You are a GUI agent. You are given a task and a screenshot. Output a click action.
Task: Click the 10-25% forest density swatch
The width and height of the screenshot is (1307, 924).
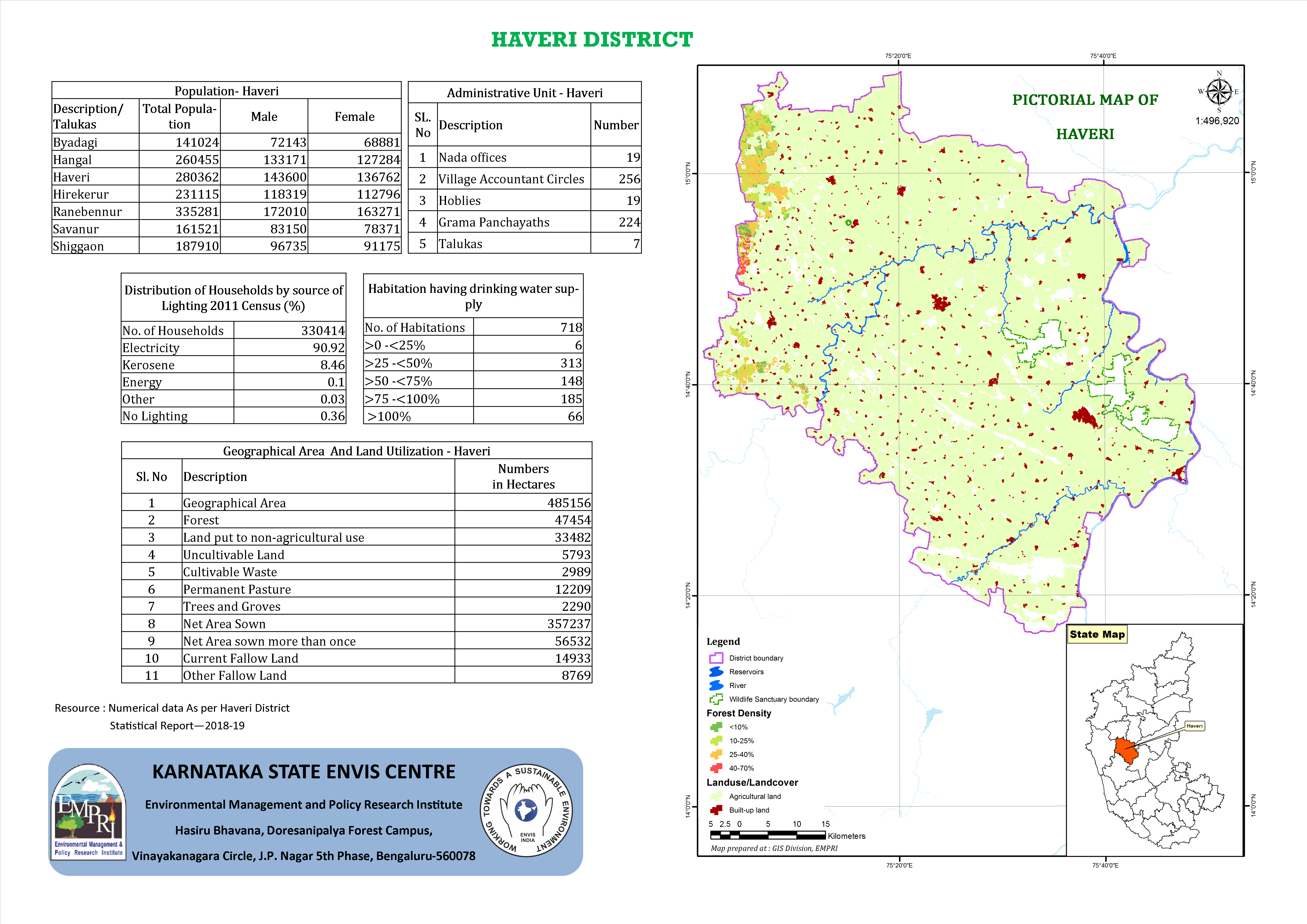pos(716,741)
